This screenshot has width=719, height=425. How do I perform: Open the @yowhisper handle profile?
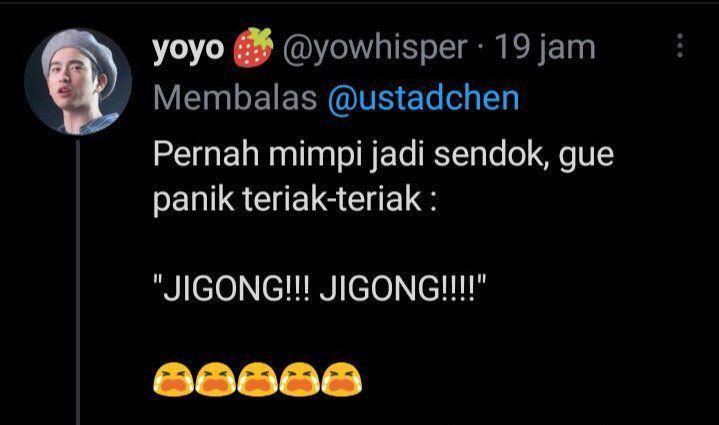click(375, 48)
